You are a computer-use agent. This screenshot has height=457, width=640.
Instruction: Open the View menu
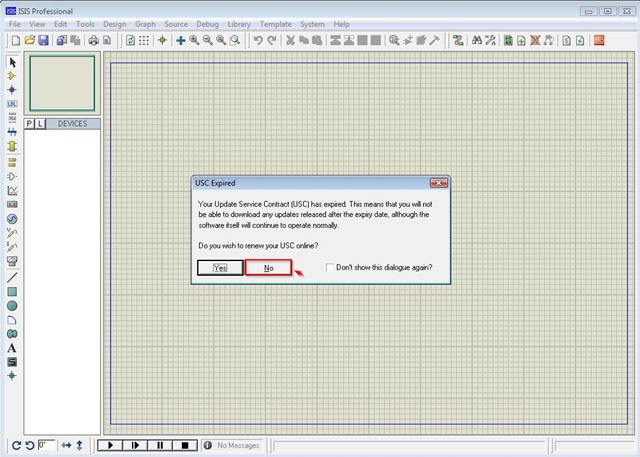point(37,24)
